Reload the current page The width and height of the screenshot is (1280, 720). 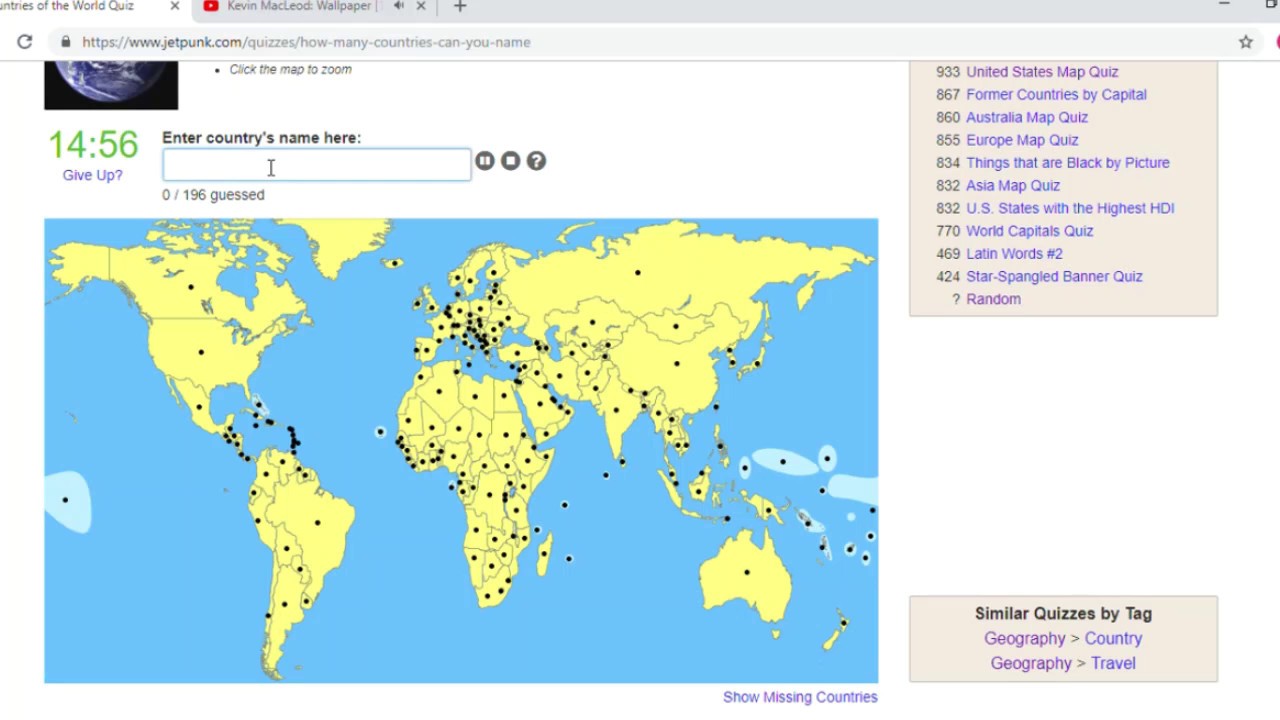[25, 42]
